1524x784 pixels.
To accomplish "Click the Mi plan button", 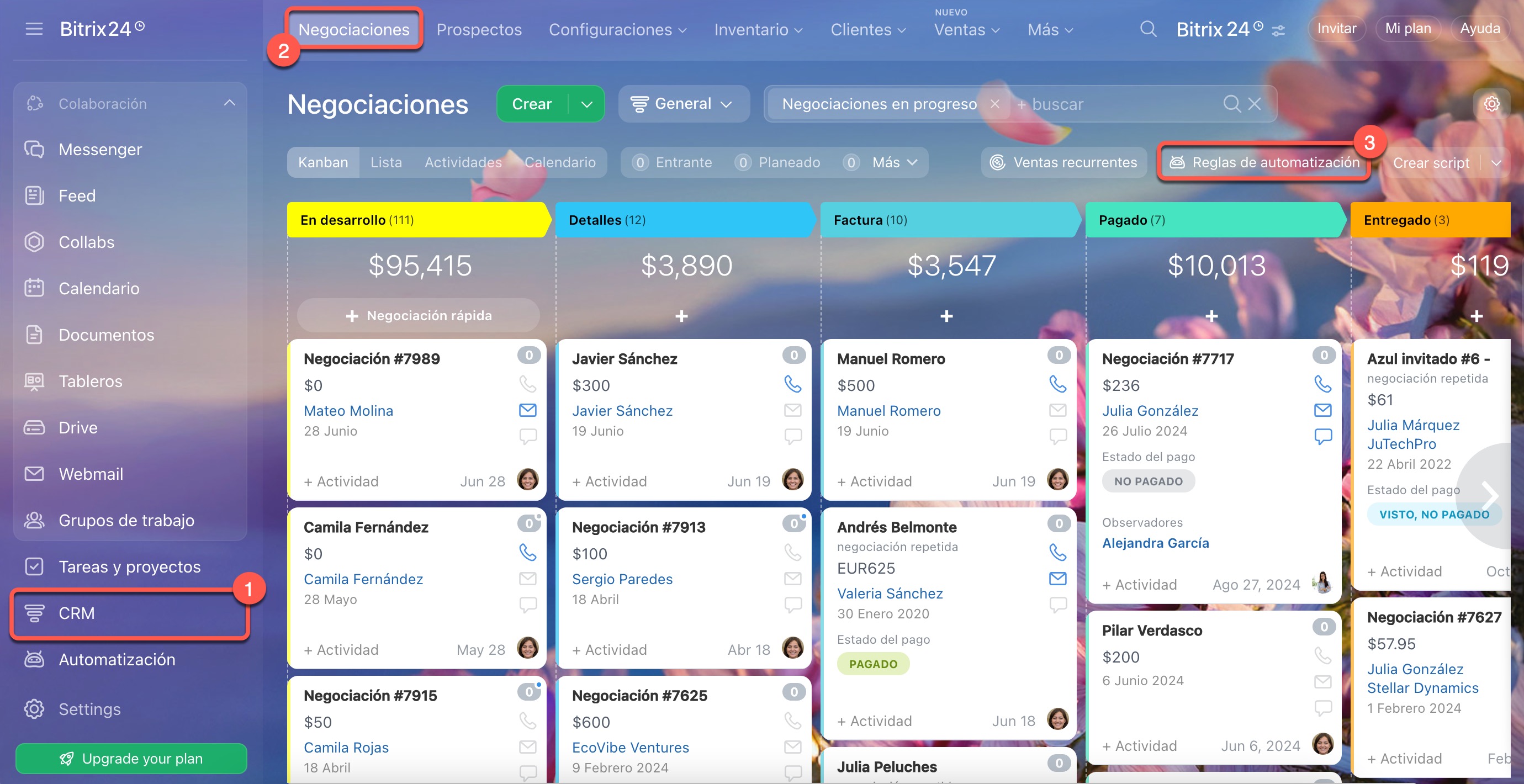I will [x=1407, y=28].
